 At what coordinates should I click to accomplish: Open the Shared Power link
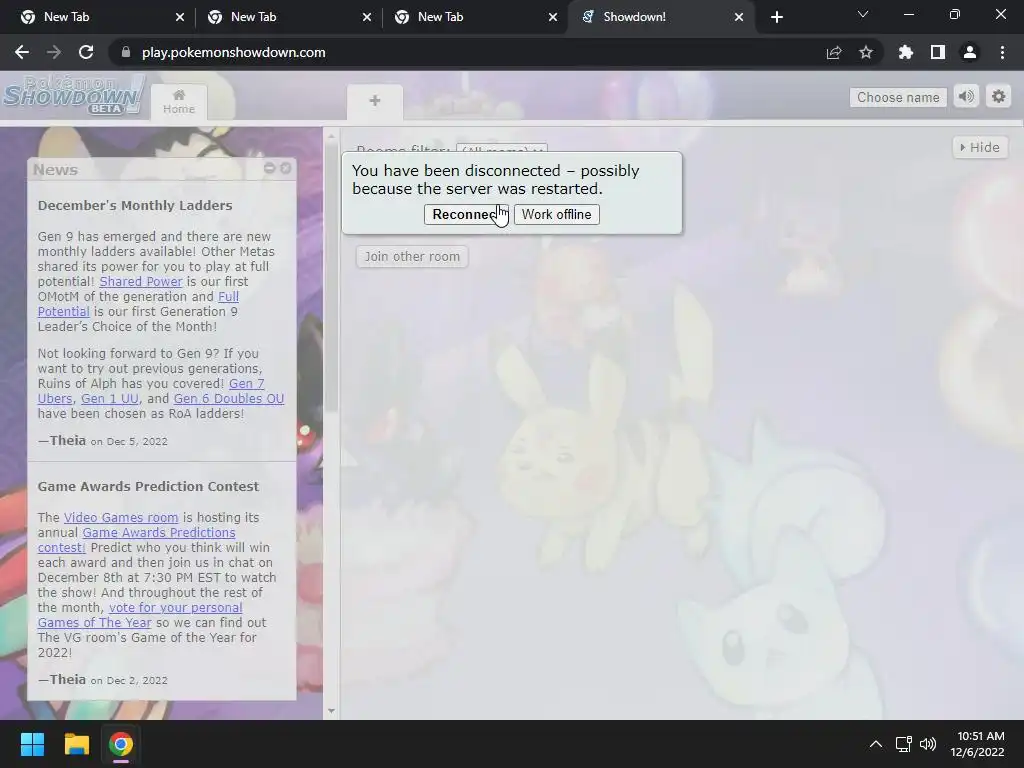[x=140, y=281]
